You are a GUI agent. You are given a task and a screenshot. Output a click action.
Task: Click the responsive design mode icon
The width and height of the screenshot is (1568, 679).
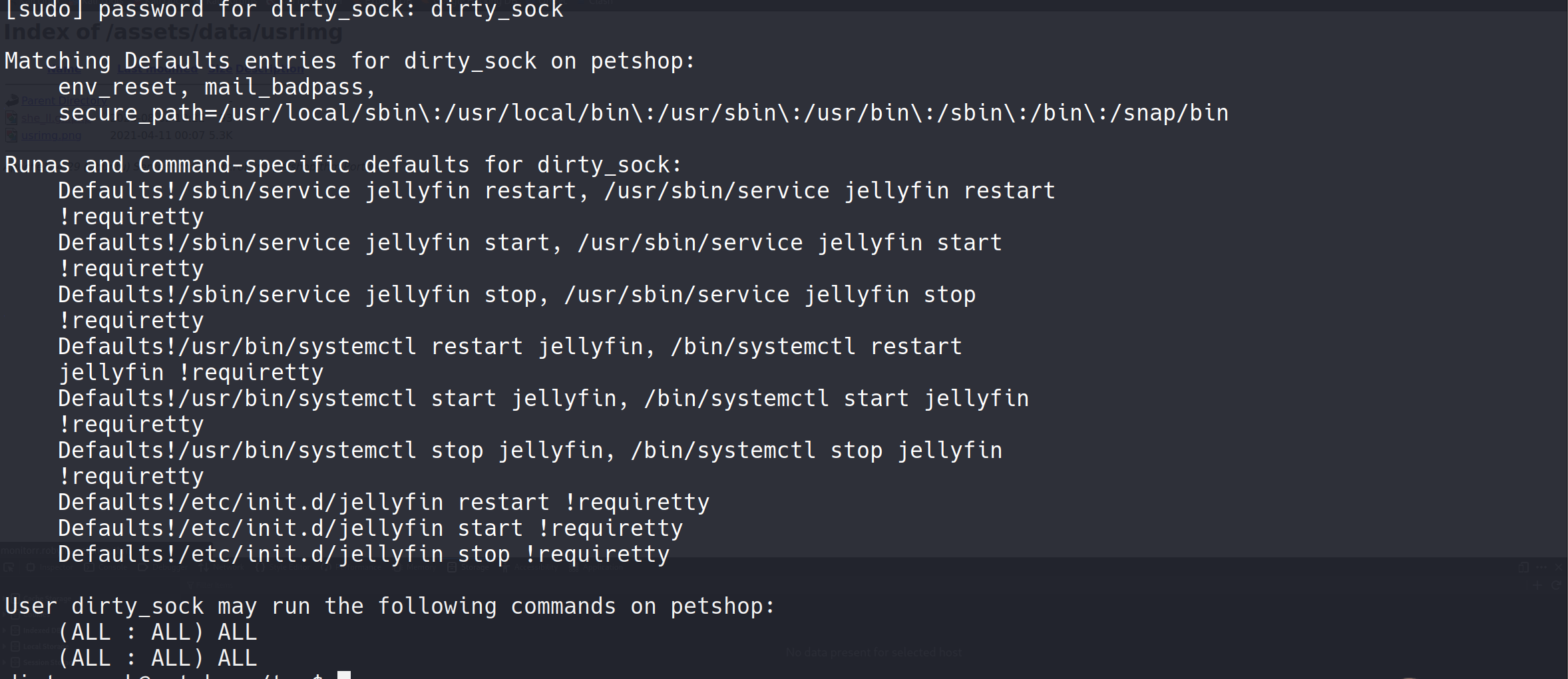pyautogui.click(x=1523, y=568)
